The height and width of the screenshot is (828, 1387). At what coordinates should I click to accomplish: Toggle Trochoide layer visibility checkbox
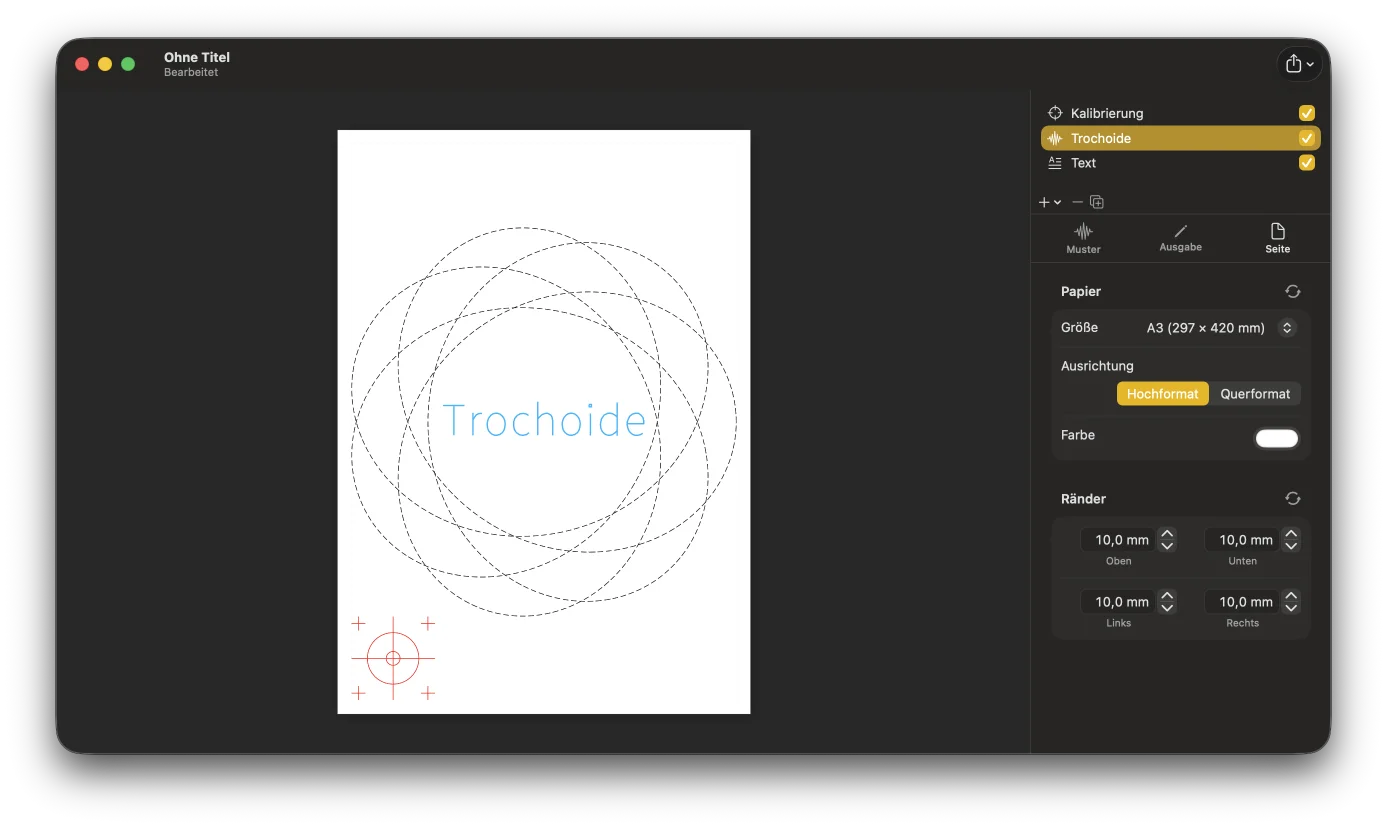(1307, 138)
